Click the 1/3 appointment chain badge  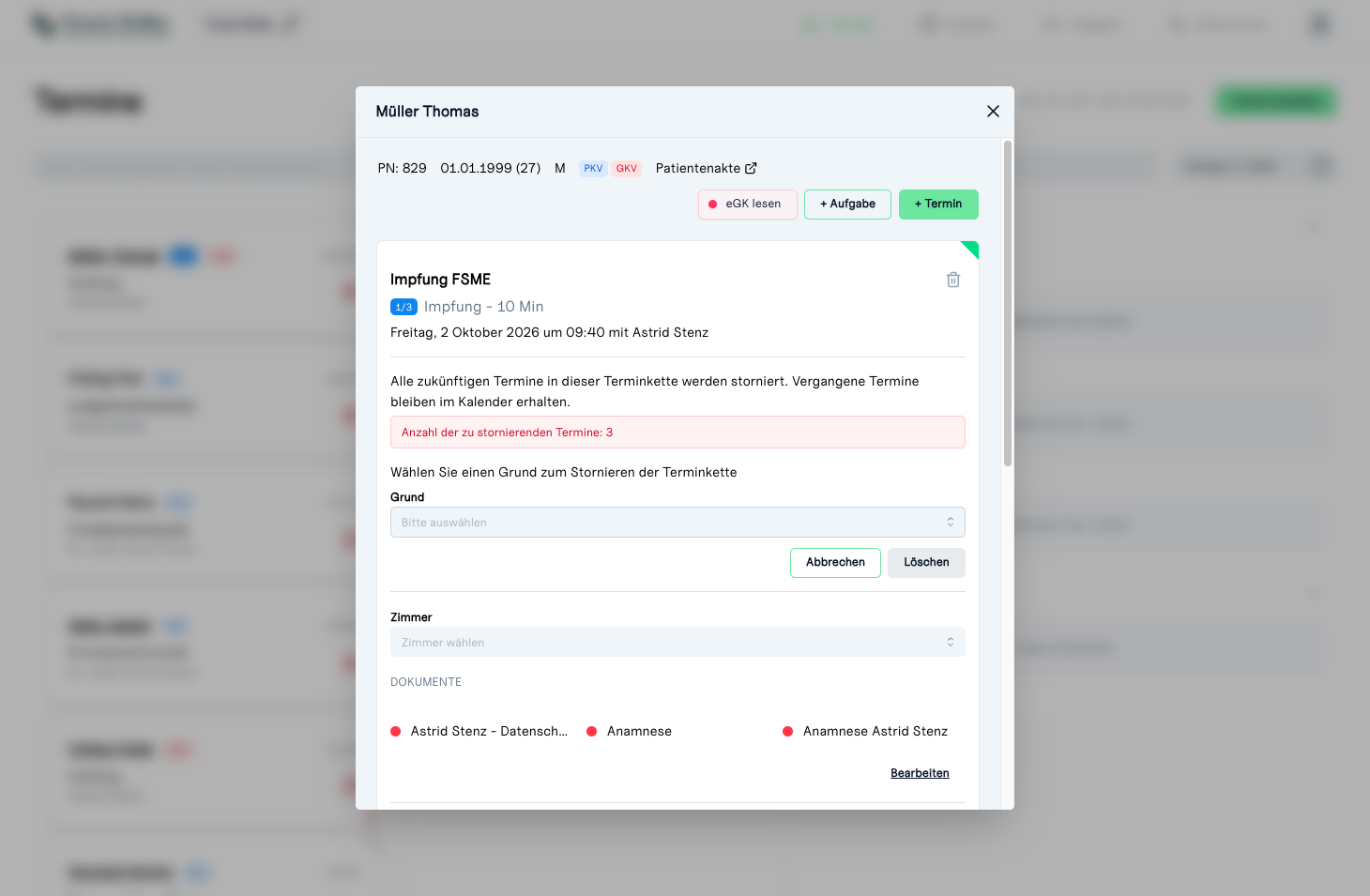403,307
